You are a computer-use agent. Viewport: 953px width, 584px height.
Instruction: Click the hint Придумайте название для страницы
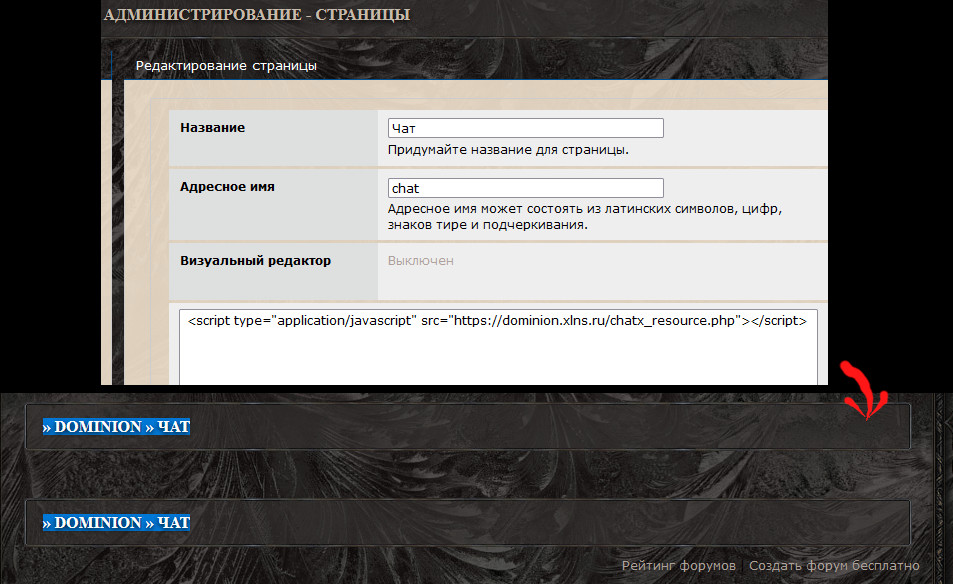[508, 149]
